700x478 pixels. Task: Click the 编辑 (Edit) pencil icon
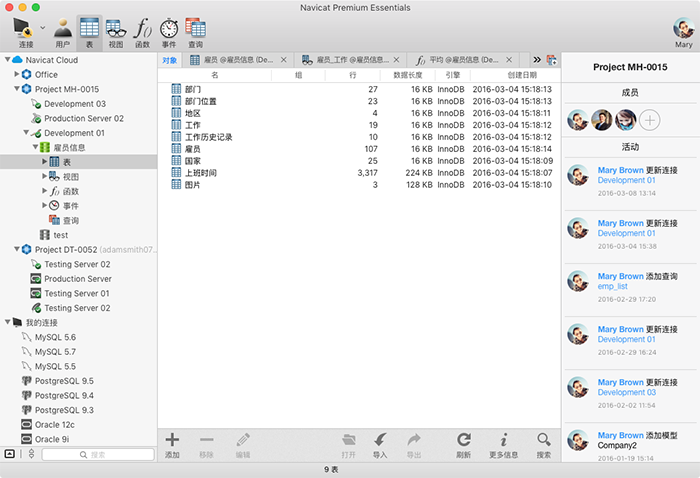[x=243, y=440]
